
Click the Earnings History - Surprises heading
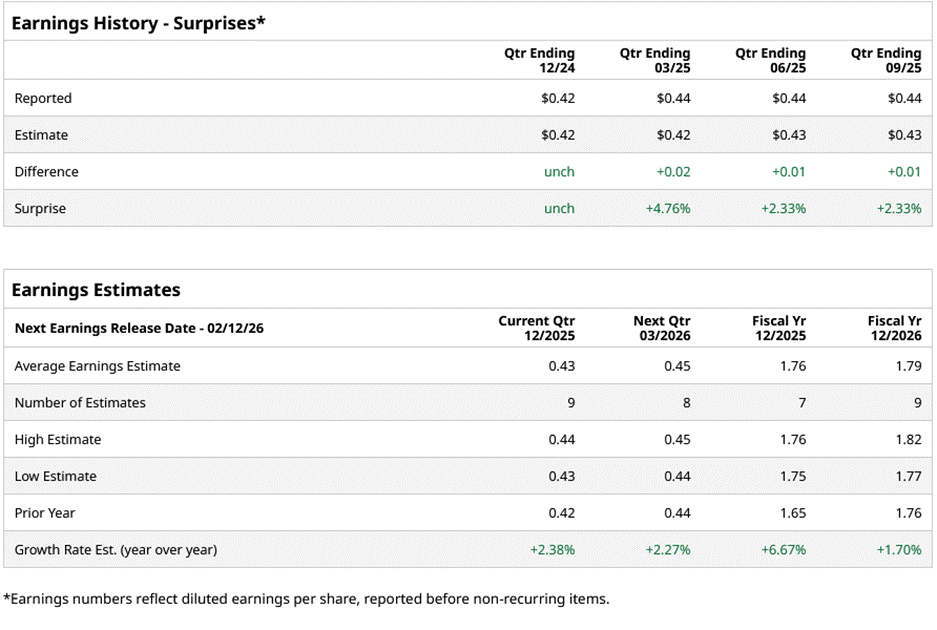(x=138, y=22)
